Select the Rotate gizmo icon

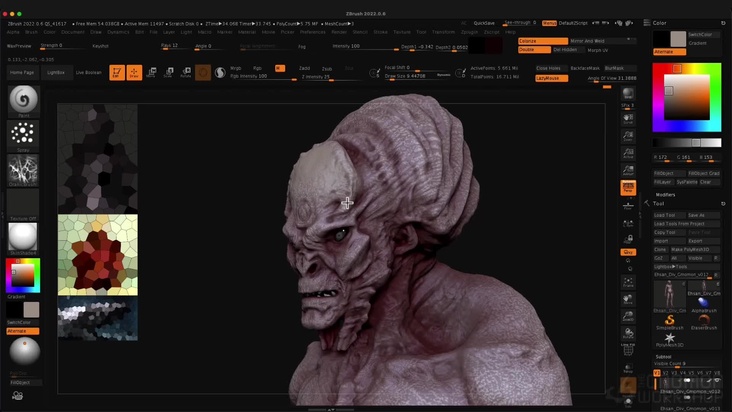pos(186,72)
